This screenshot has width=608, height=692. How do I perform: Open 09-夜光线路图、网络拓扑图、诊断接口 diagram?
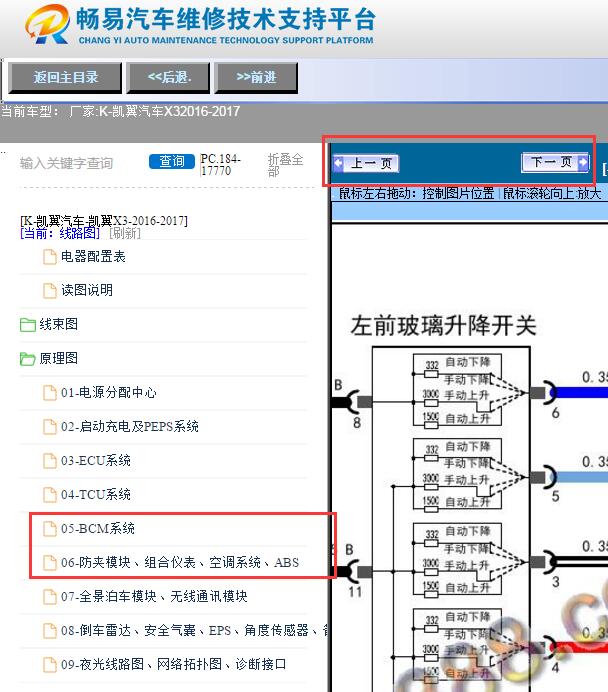click(173, 664)
